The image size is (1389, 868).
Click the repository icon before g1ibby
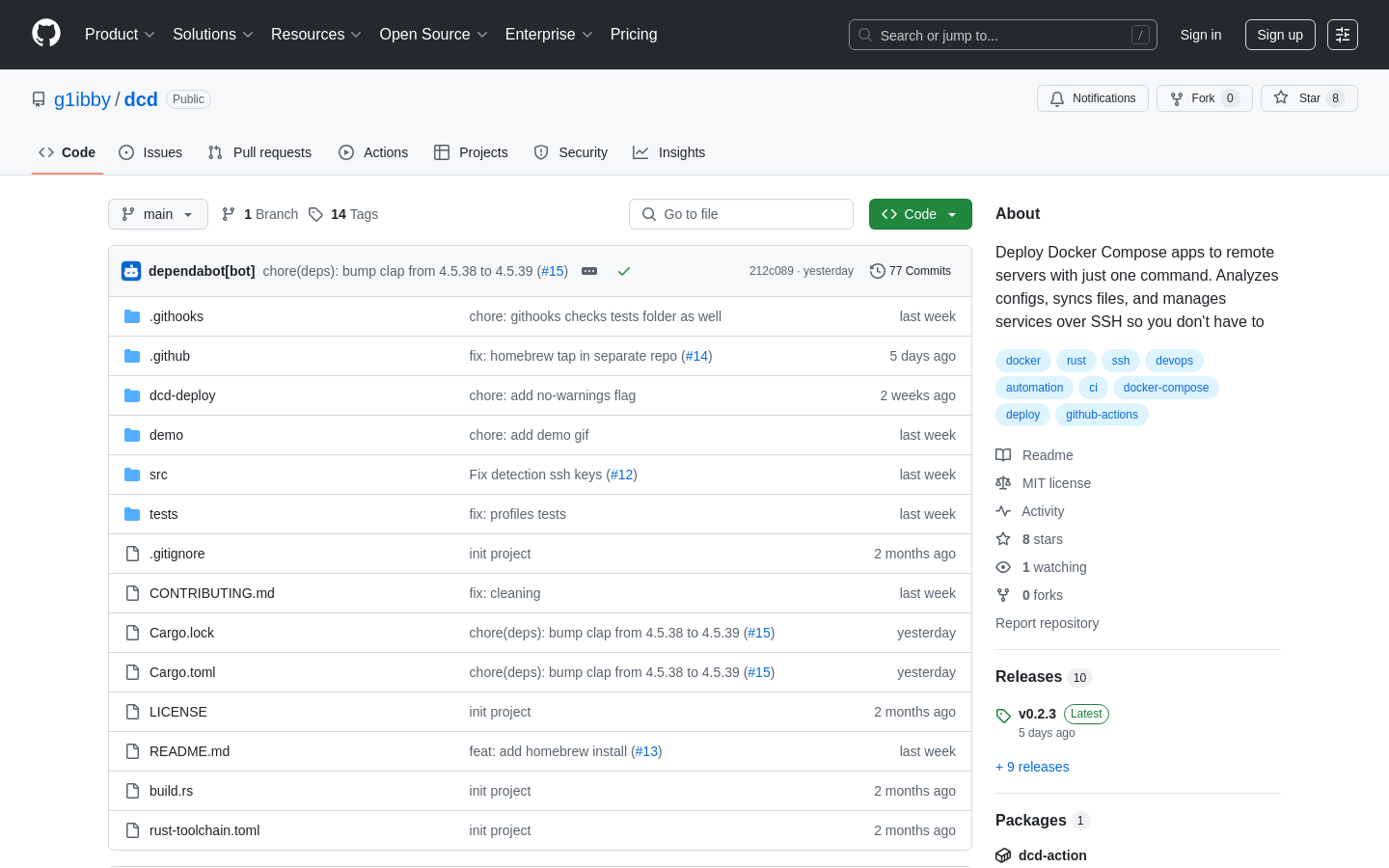click(x=39, y=99)
